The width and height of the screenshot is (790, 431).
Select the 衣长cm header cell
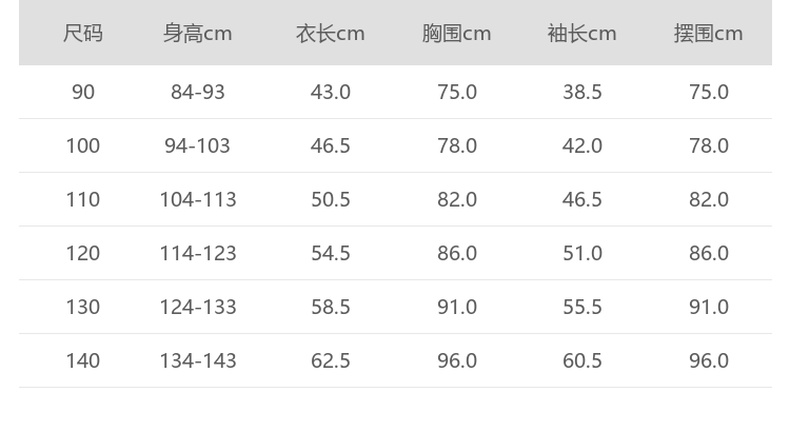click(x=330, y=34)
